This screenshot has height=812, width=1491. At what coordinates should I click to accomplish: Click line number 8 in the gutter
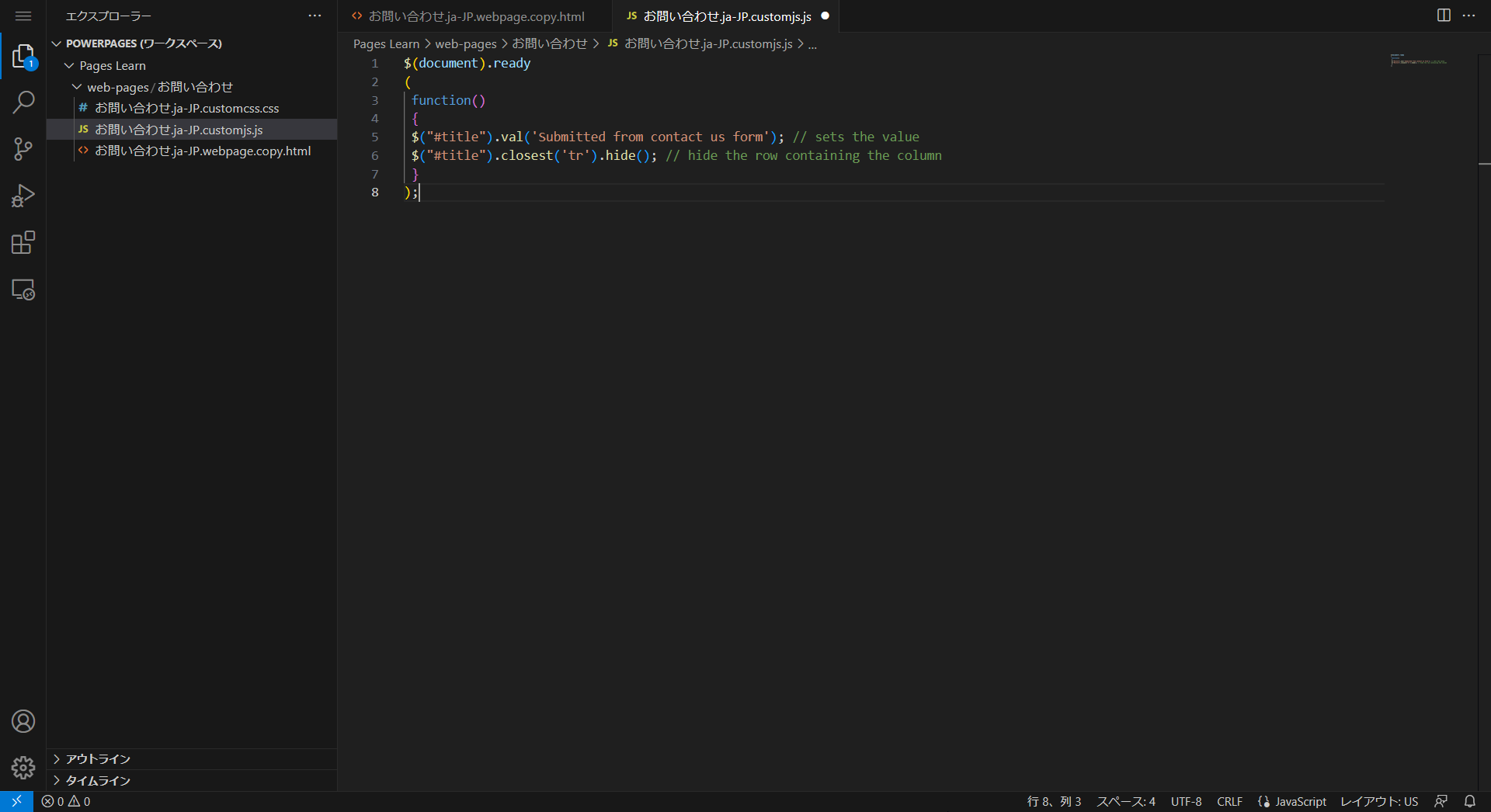(375, 193)
